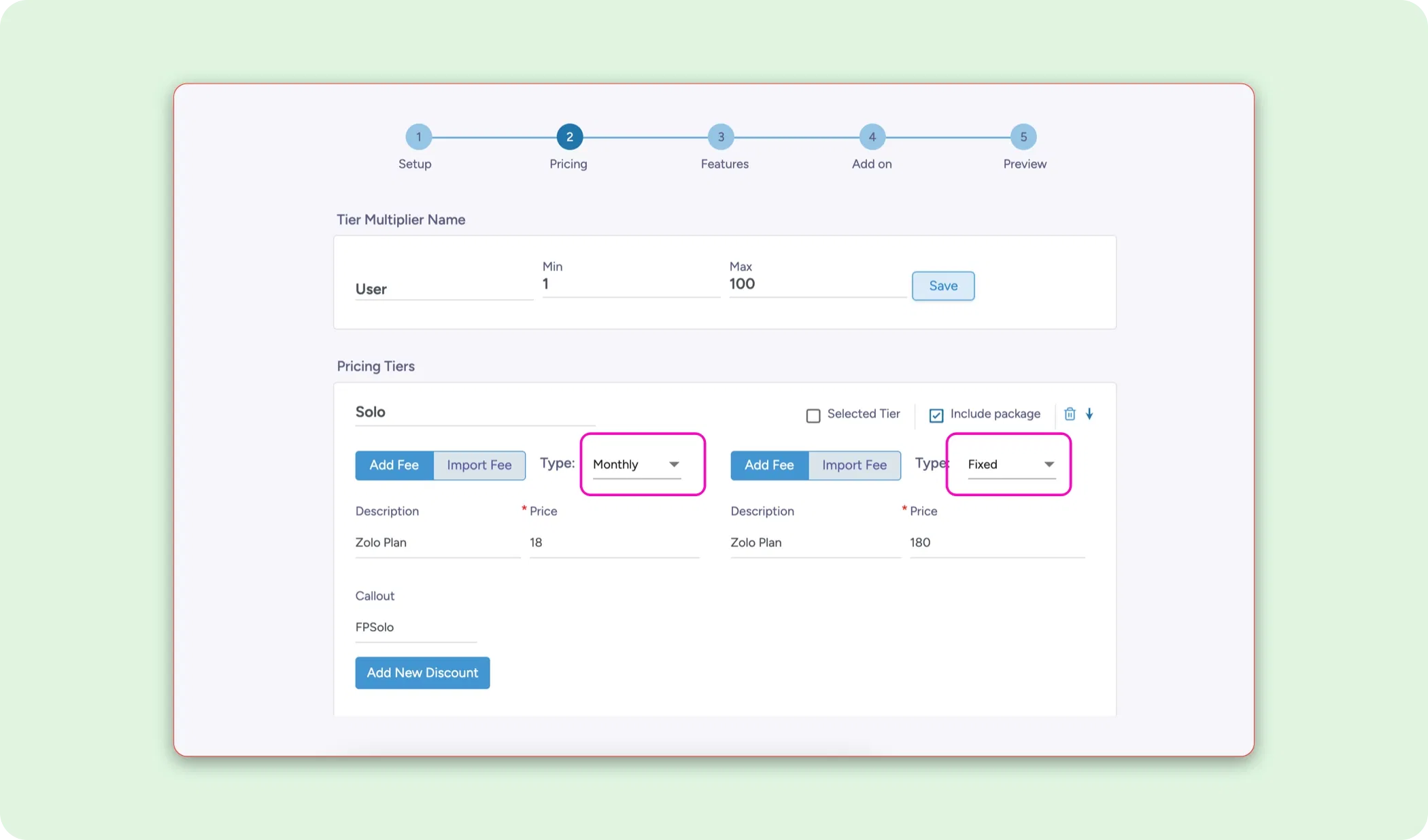The height and width of the screenshot is (840, 1428).
Task: Jump to step 3 Features circle
Action: pyautogui.click(x=721, y=137)
